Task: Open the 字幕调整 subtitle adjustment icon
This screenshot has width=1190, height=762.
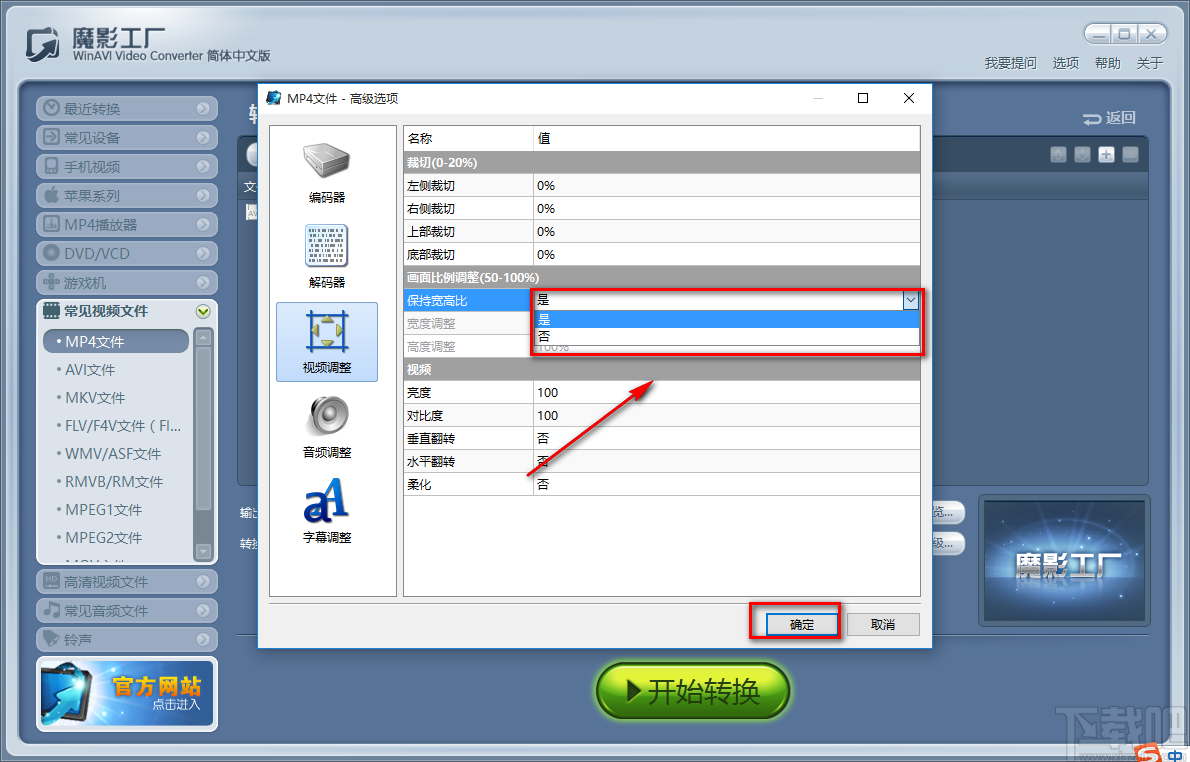Action: pyautogui.click(x=326, y=501)
